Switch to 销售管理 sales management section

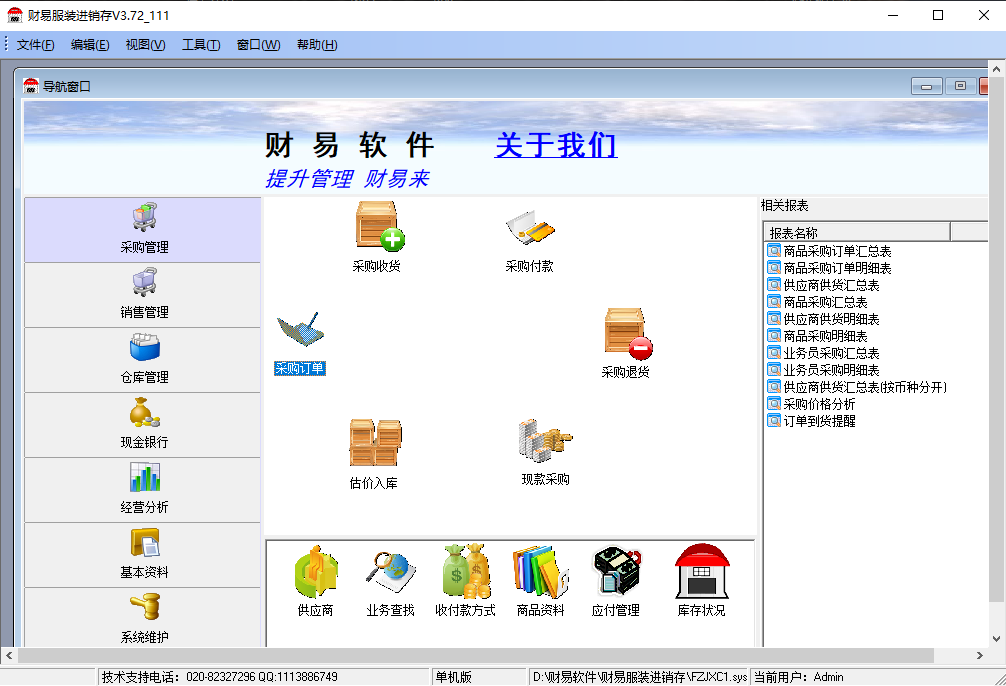tap(142, 294)
